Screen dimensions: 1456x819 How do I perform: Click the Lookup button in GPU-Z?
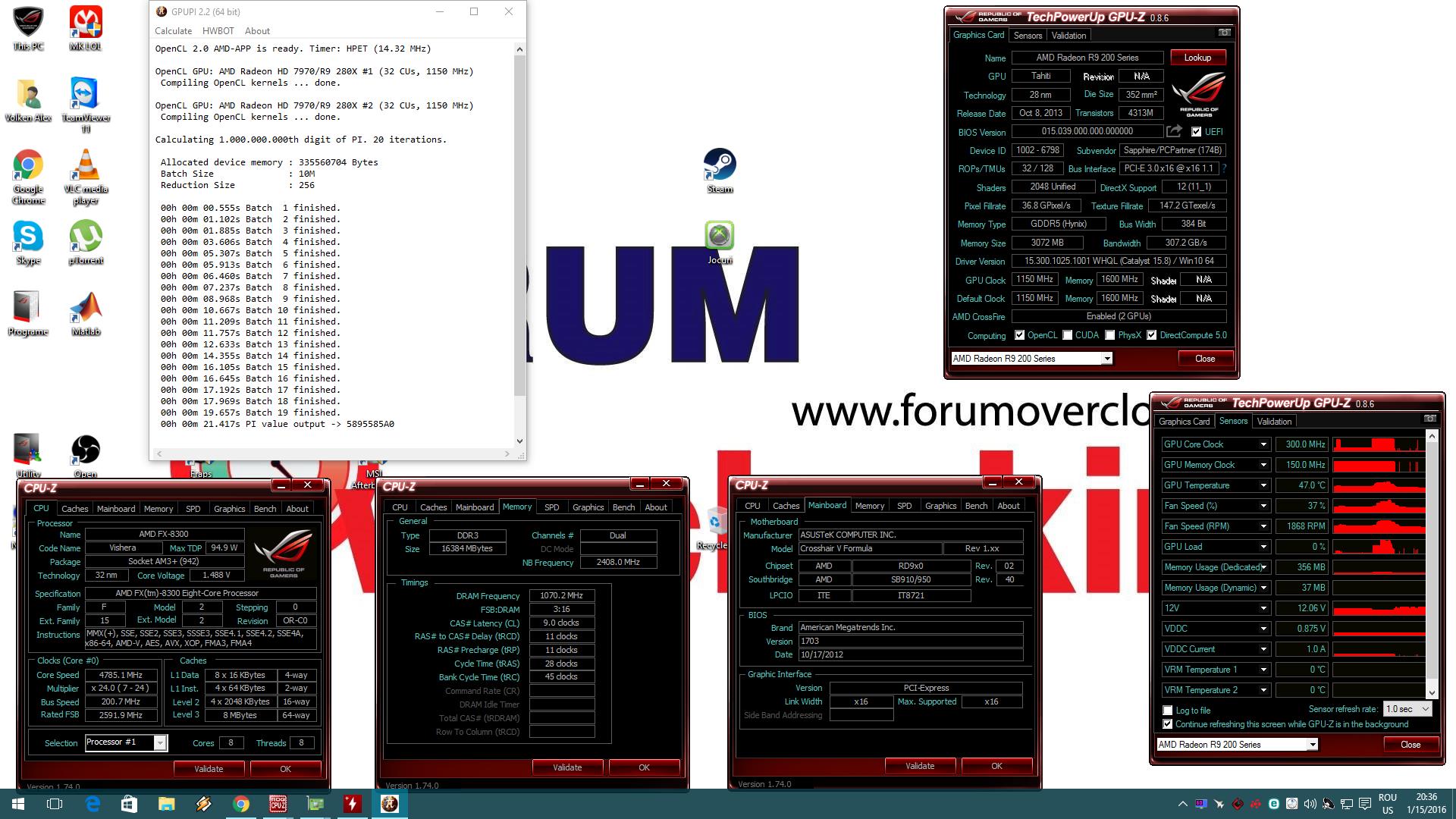tap(1197, 58)
